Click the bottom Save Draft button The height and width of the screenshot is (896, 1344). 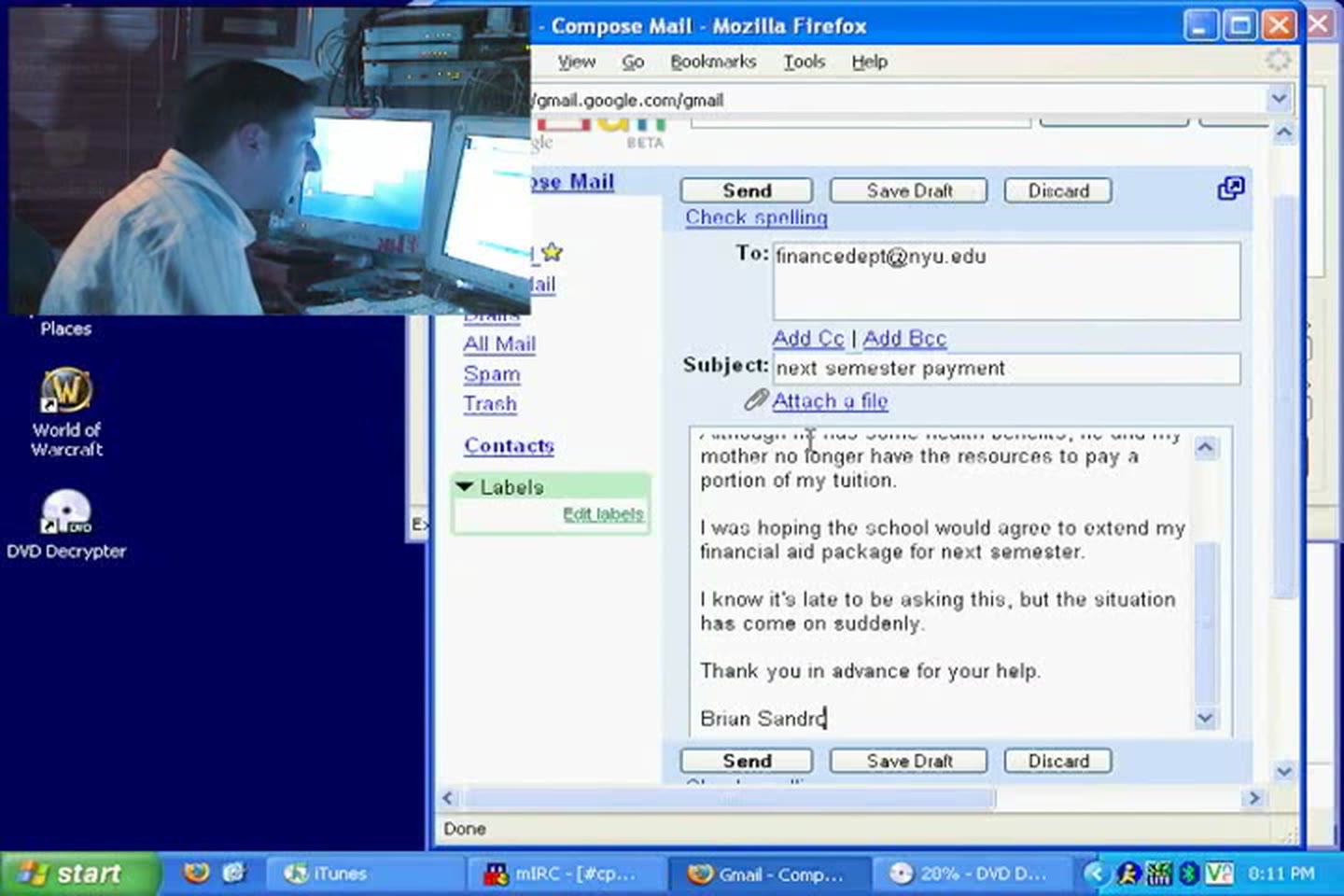(908, 761)
